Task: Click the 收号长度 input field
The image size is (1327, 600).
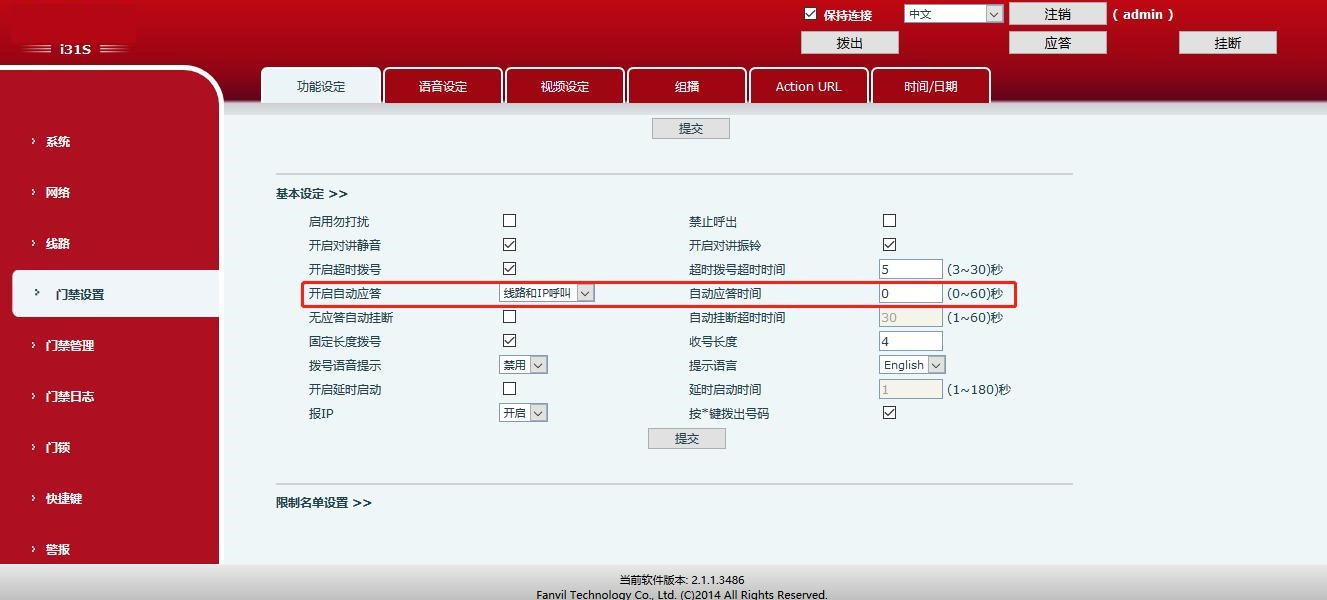Action: tap(909, 340)
